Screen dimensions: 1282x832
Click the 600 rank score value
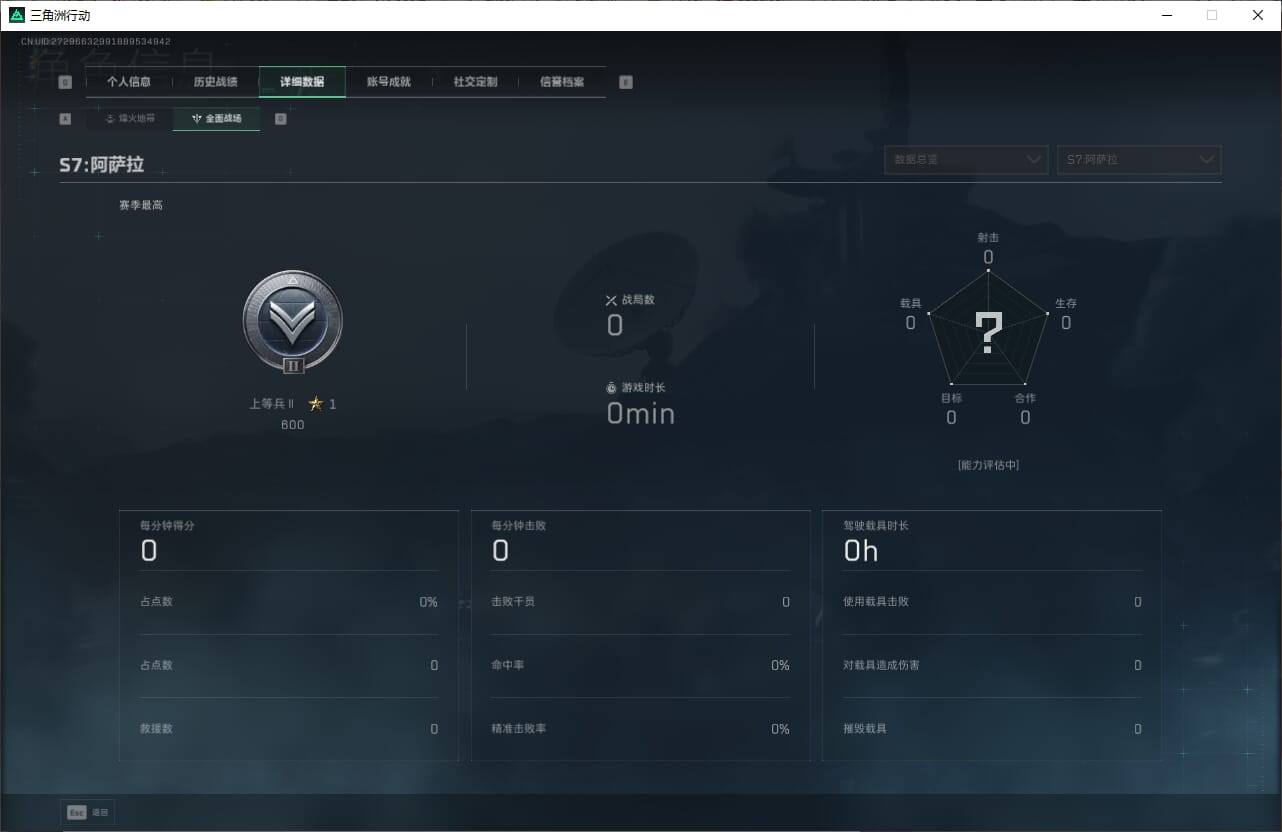coord(293,425)
